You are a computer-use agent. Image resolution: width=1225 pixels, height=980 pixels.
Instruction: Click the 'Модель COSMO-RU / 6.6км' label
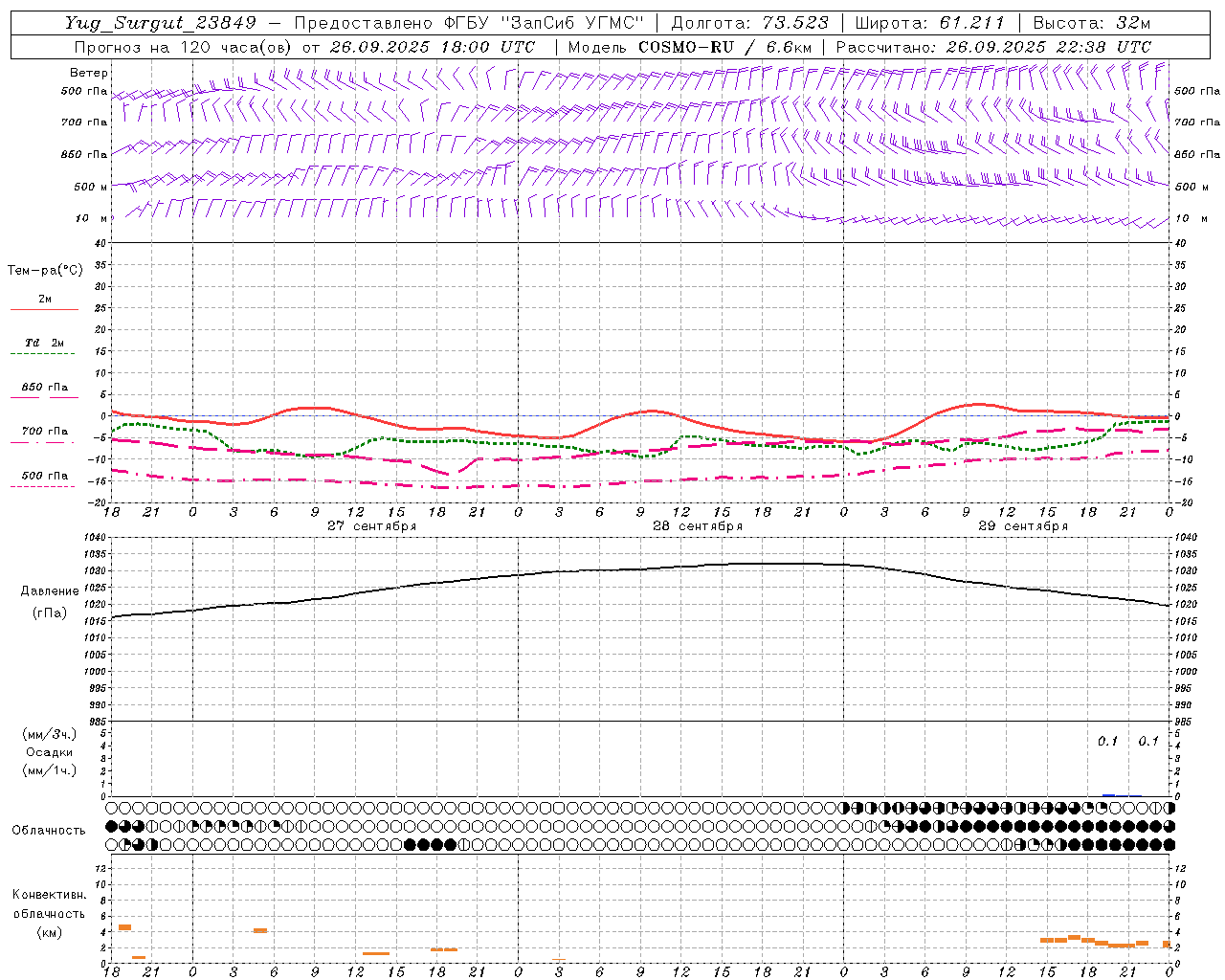point(689,47)
